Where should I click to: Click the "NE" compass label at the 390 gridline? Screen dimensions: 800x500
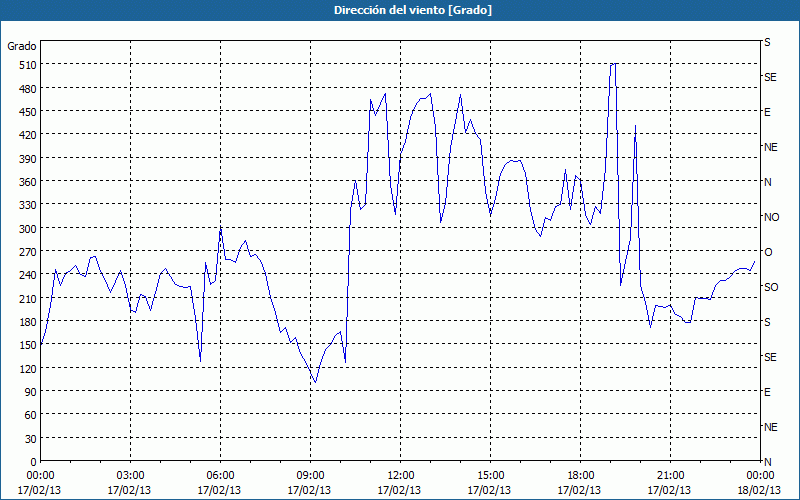click(771, 147)
